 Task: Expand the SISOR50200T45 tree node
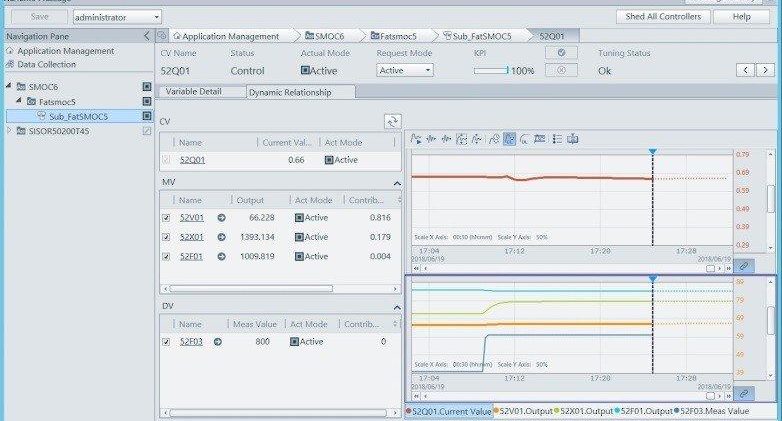[9, 131]
